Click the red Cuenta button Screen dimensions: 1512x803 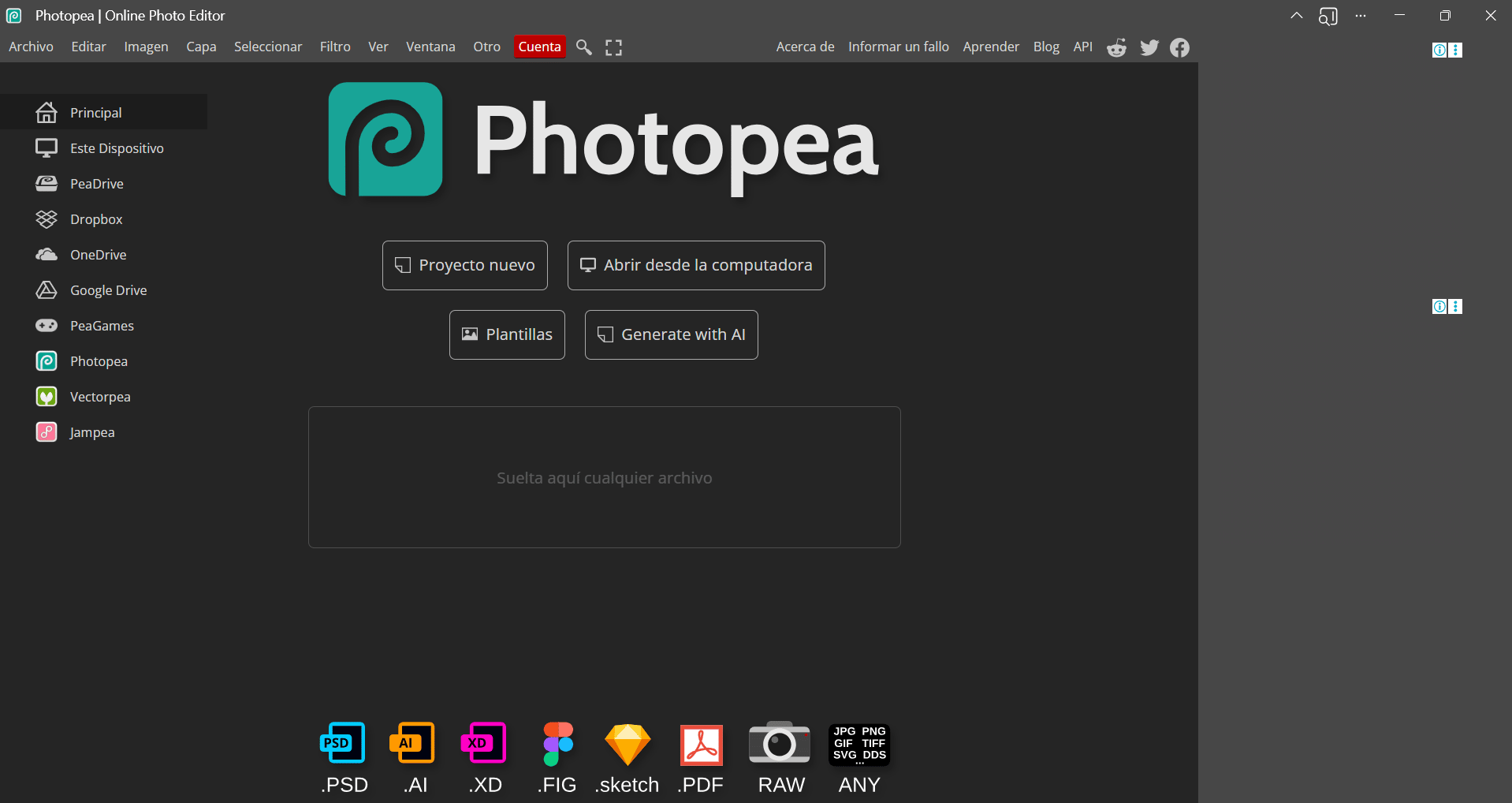point(540,47)
